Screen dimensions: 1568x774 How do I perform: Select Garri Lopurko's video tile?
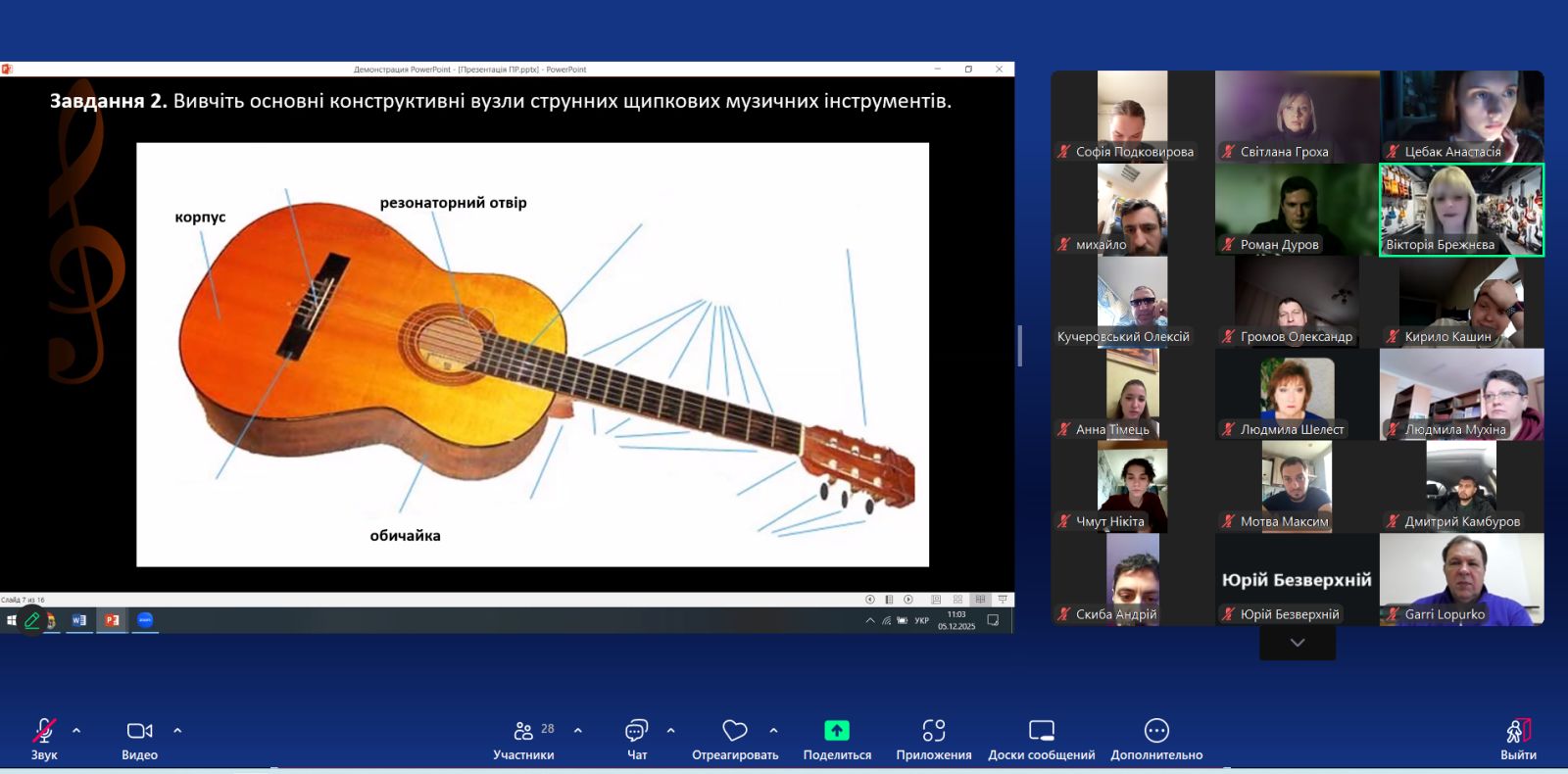pos(1461,579)
